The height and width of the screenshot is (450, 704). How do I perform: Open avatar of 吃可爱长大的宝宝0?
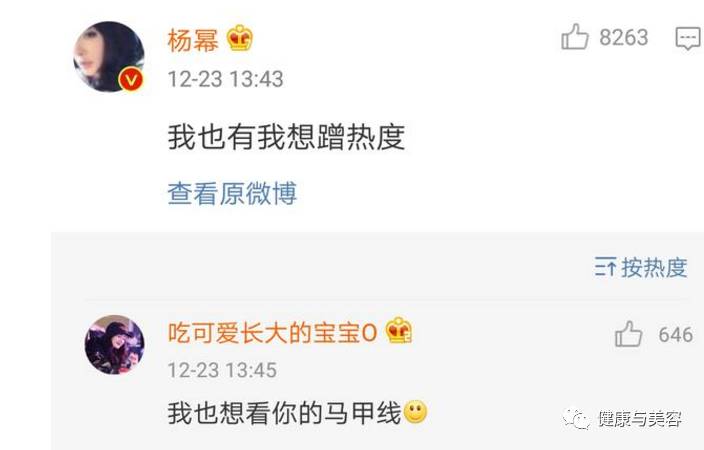(115, 345)
